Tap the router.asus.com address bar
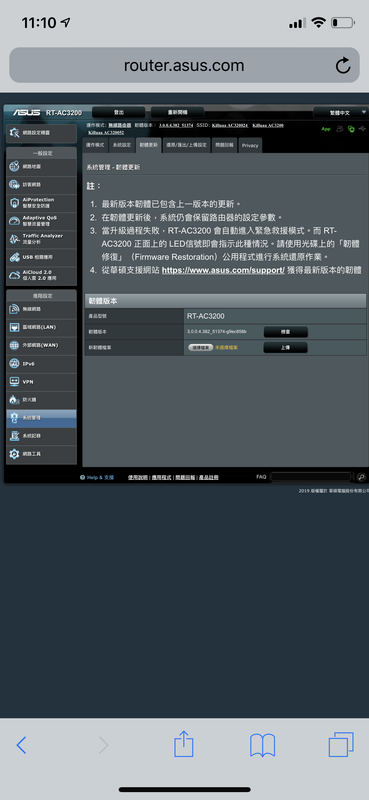Image resolution: width=369 pixels, height=800 pixels. tap(184, 65)
